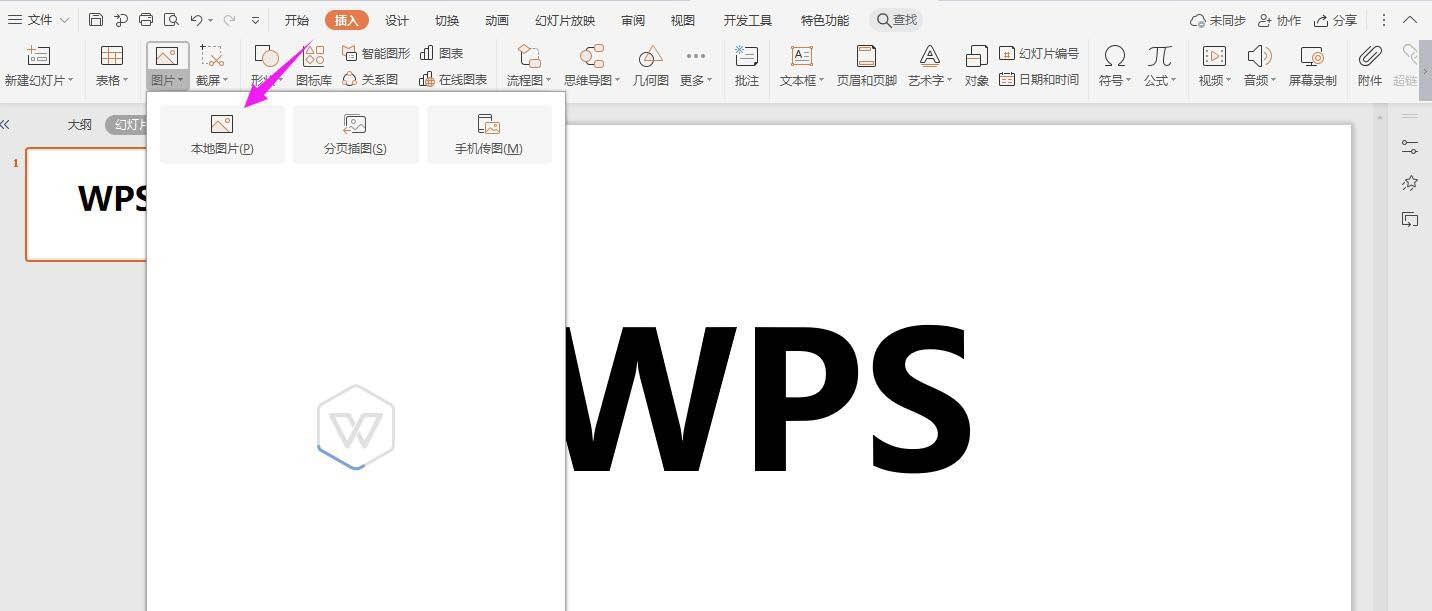Click the Video (视频) icon
This screenshot has width=1432, height=611.
point(1214,56)
